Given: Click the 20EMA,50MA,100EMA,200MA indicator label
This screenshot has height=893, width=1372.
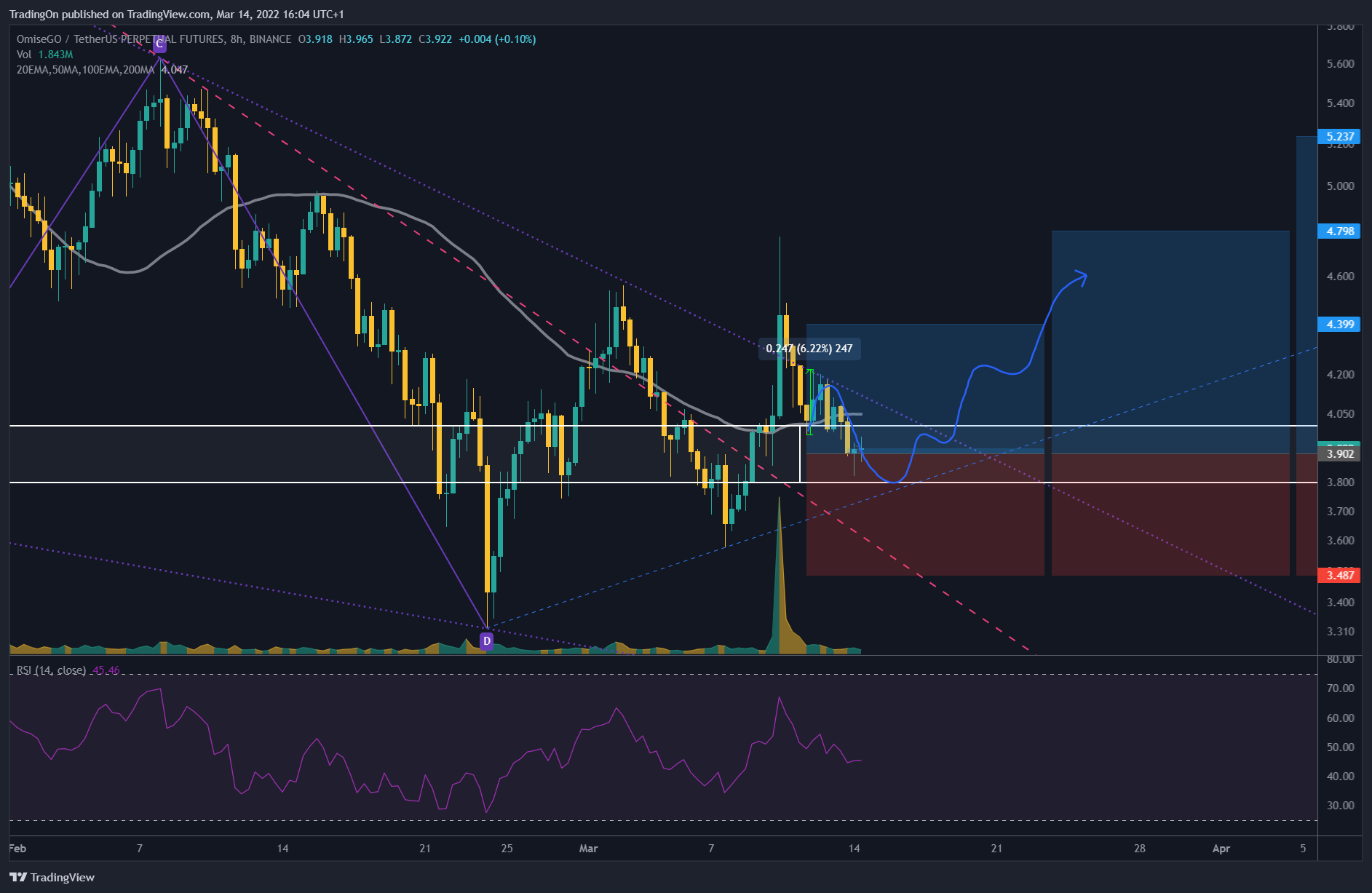Looking at the screenshot, I should (x=85, y=70).
